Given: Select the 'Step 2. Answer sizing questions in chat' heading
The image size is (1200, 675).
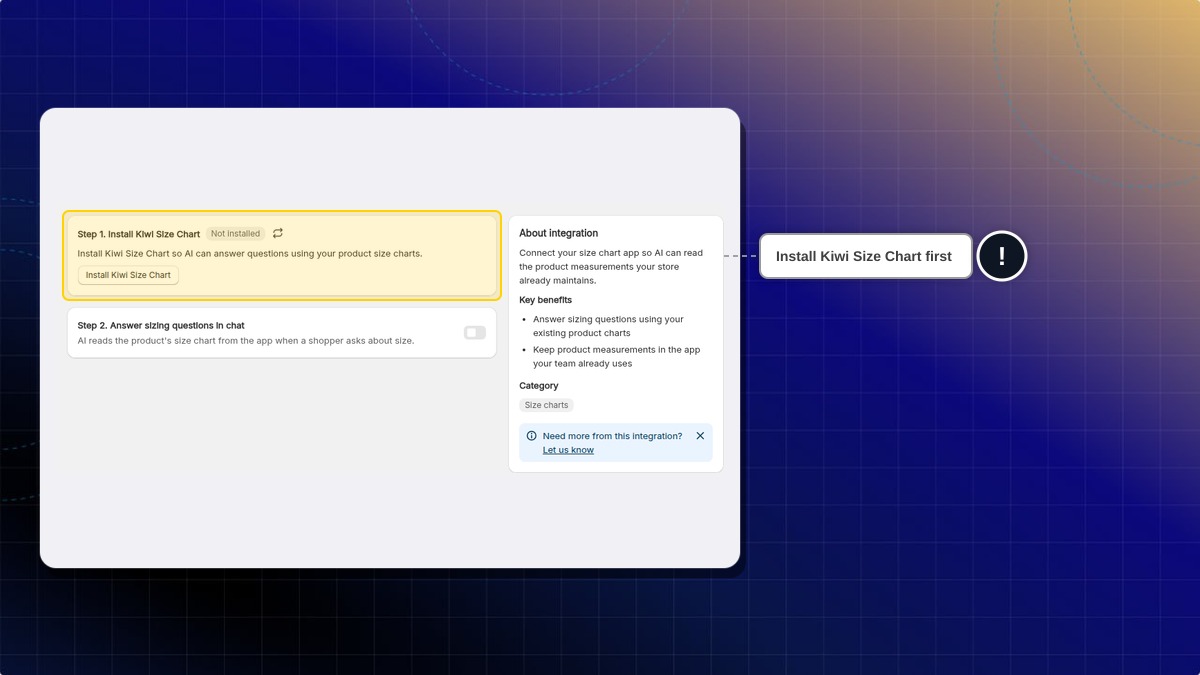Looking at the screenshot, I should [x=161, y=326].
